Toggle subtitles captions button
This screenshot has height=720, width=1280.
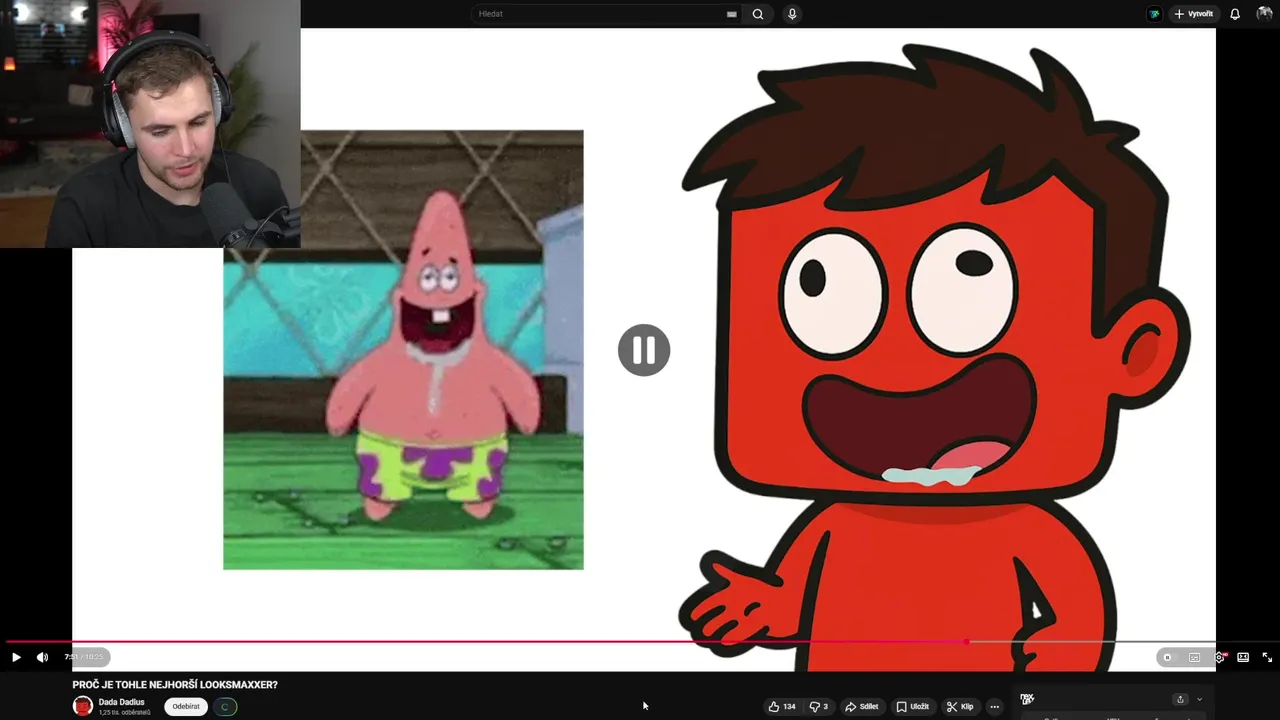click(x=1194, y=657)
